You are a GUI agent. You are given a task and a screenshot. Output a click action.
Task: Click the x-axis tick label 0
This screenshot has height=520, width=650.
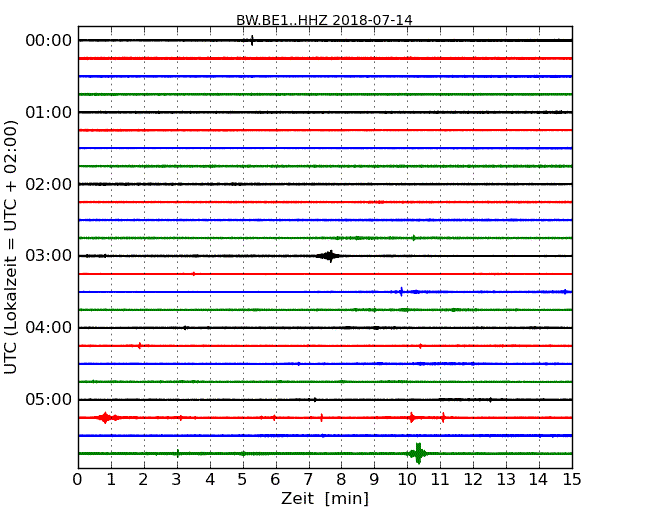click(x=78, y=479)
